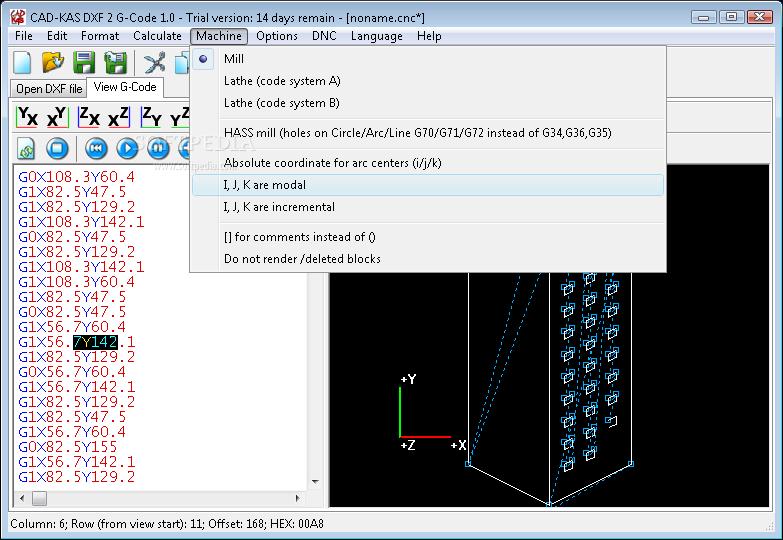Toggle HASS mill holes option
The image size is (783, 540).
tap(427, 133)
